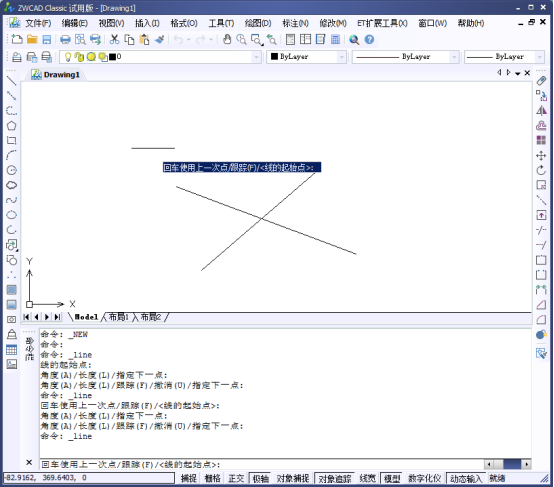The image size is (554, 487).
Task: Select the Move tool with four arrows
Action: tap(541, 155)
